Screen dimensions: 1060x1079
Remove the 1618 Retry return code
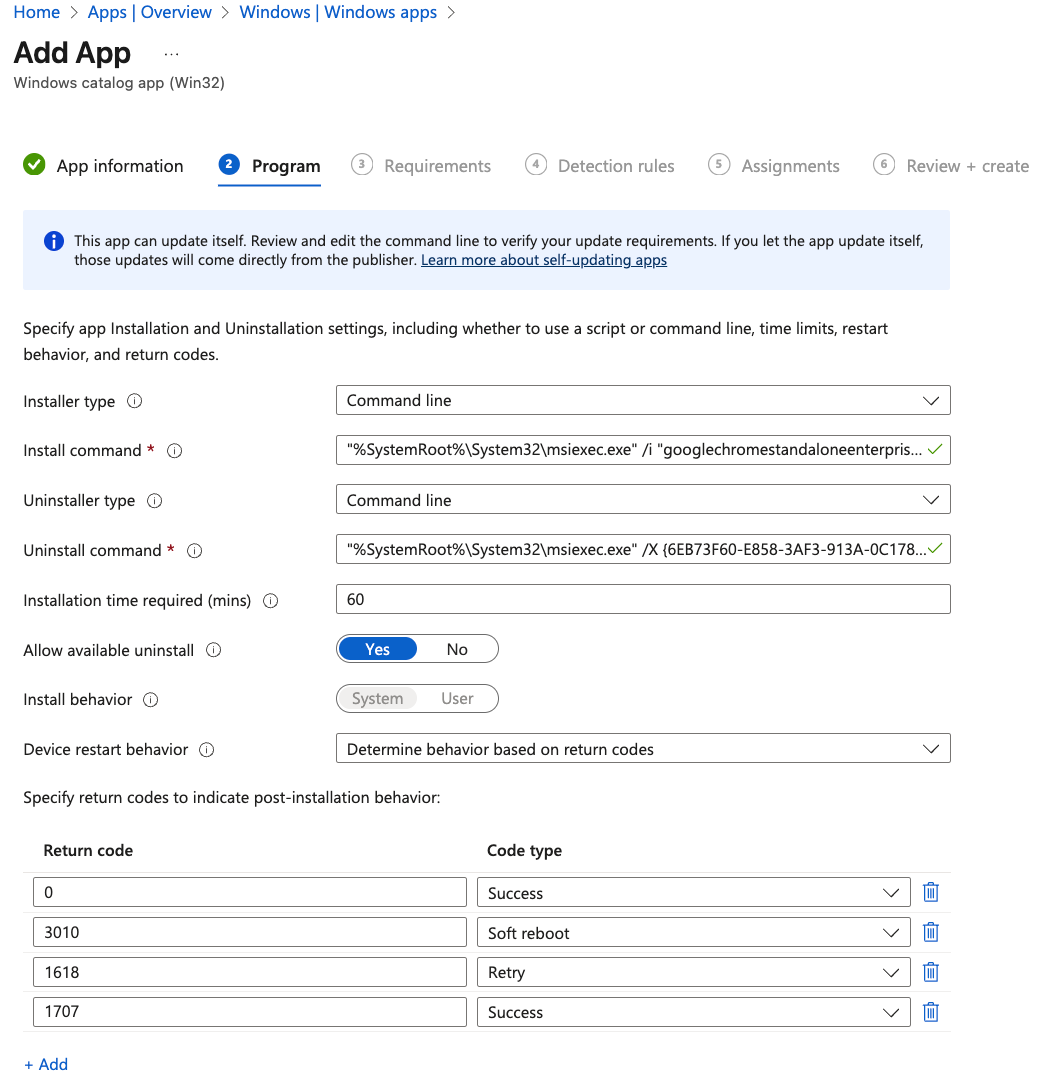930,972
